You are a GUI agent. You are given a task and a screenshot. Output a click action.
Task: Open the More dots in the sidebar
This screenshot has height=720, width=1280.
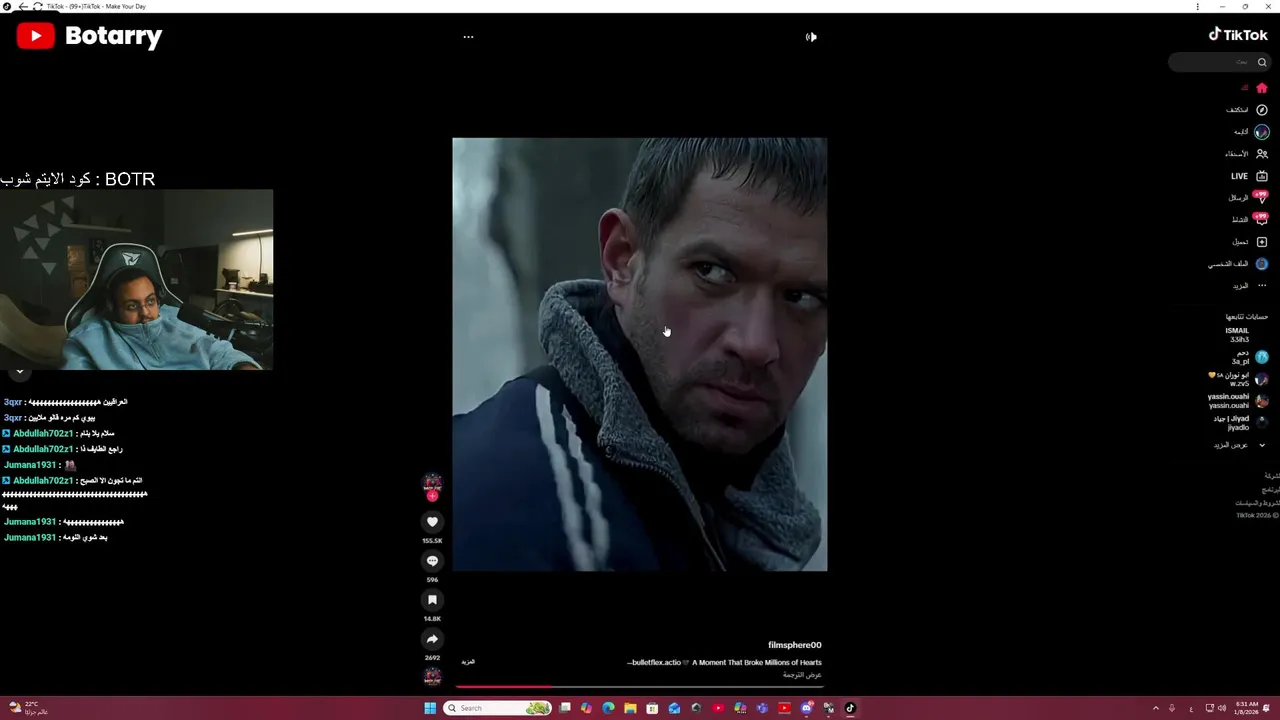[1261, 286]
